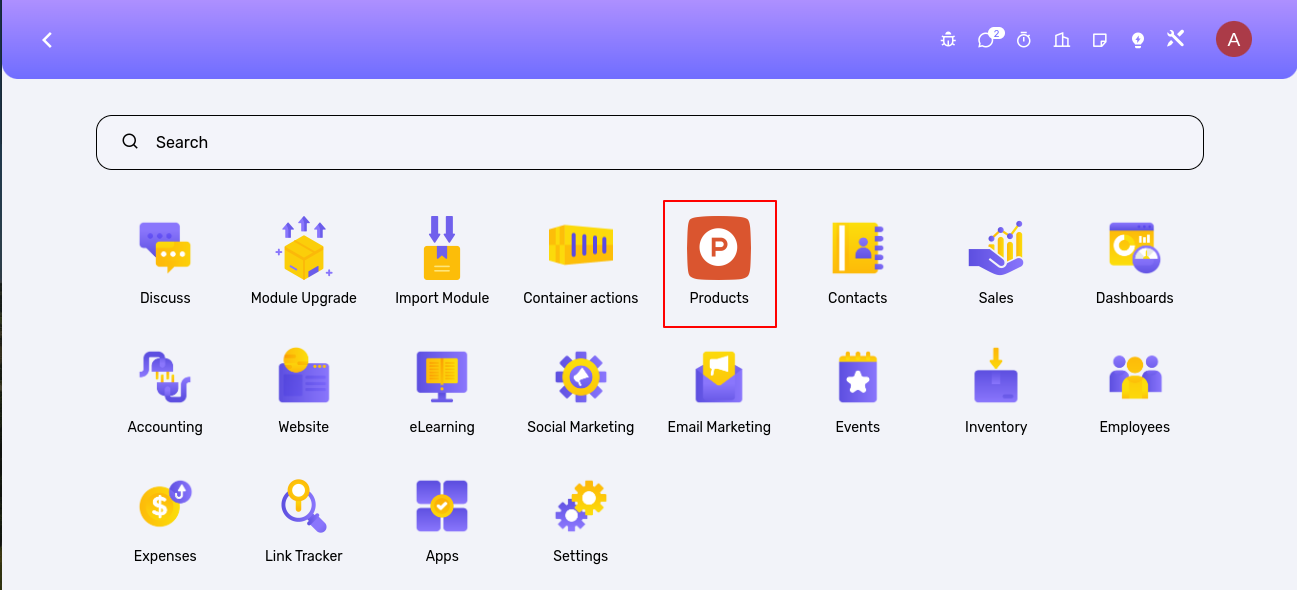Click into the Search field
Image resolution: width=1297 pixels, height=590 pixels.
click(650, 142)
